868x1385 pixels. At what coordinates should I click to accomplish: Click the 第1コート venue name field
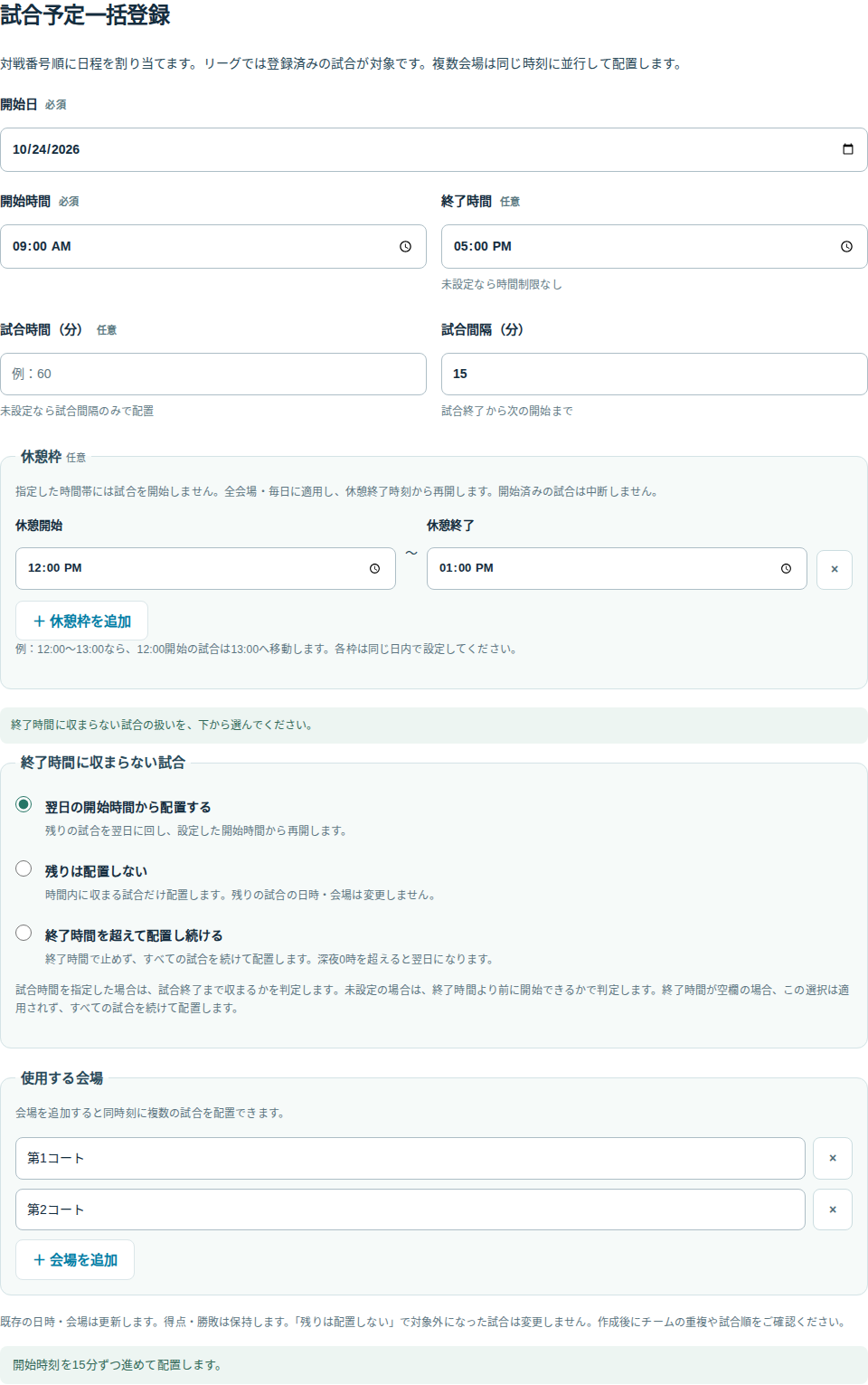[x=410, y=1158]
